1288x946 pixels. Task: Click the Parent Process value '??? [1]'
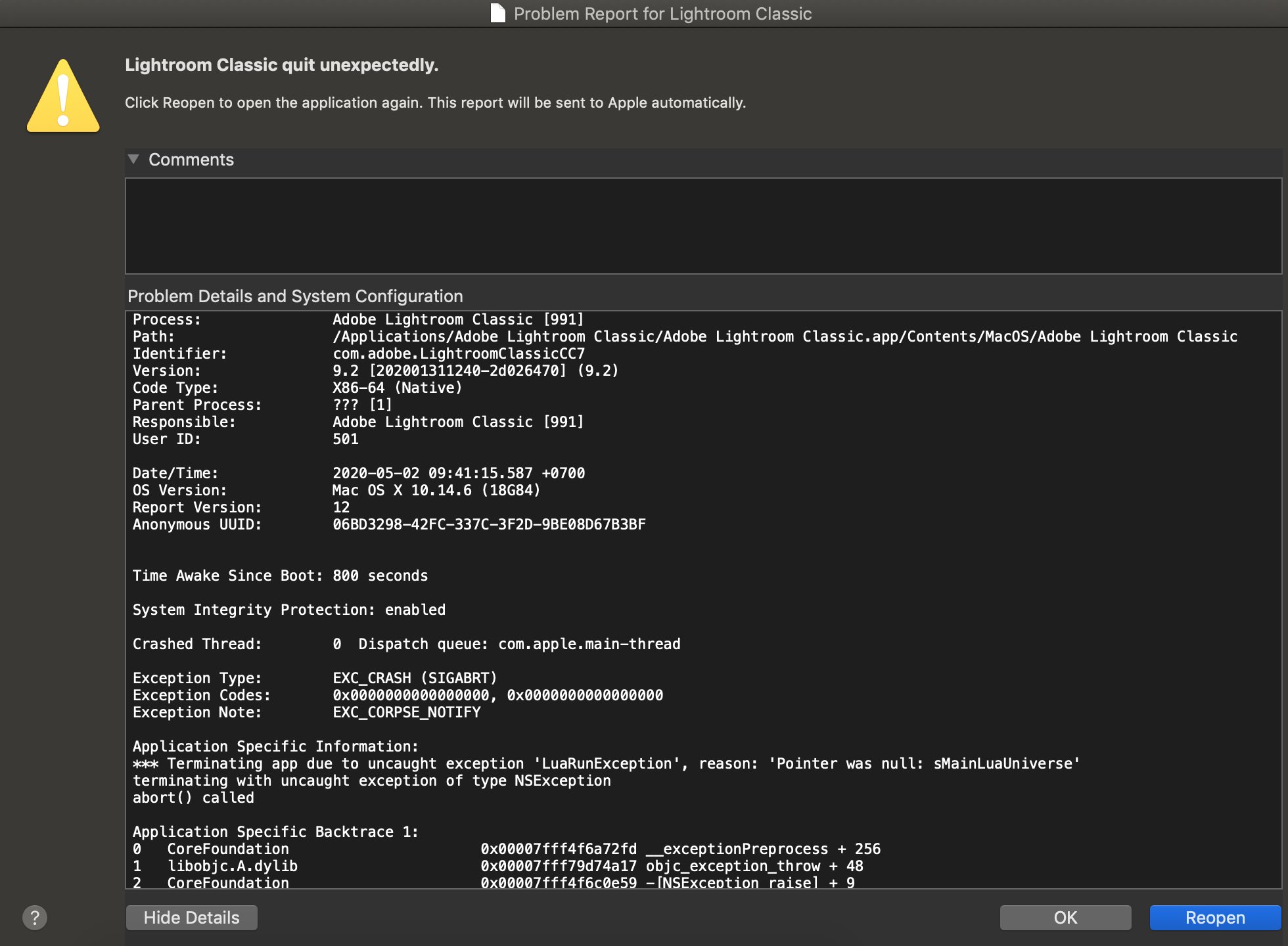tap(362, 405)
